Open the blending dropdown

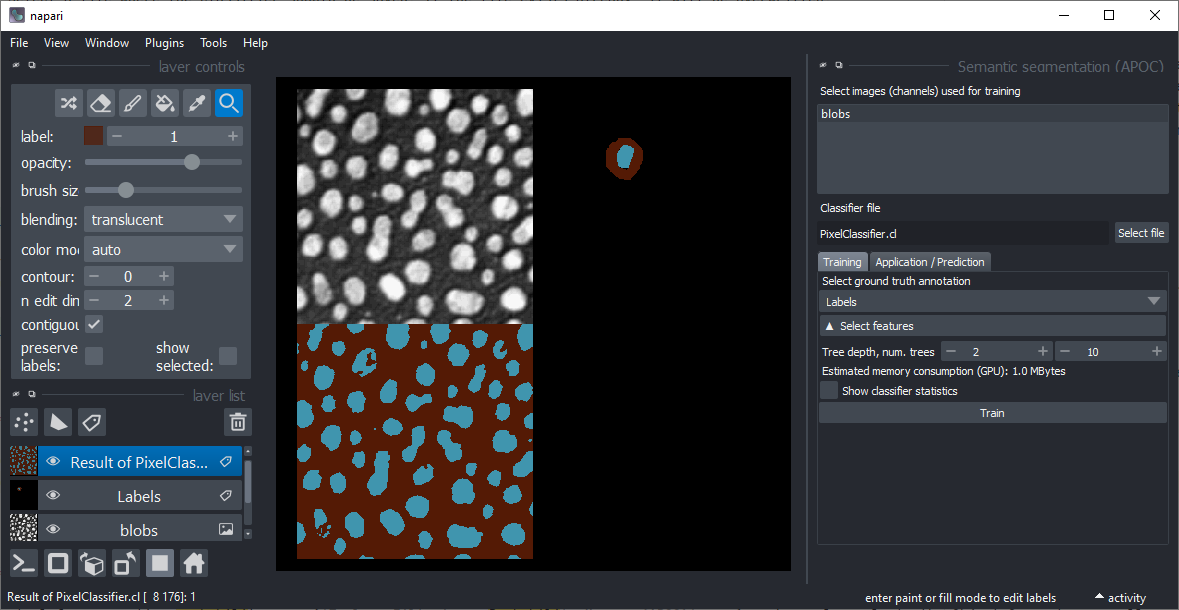point(163,218)
